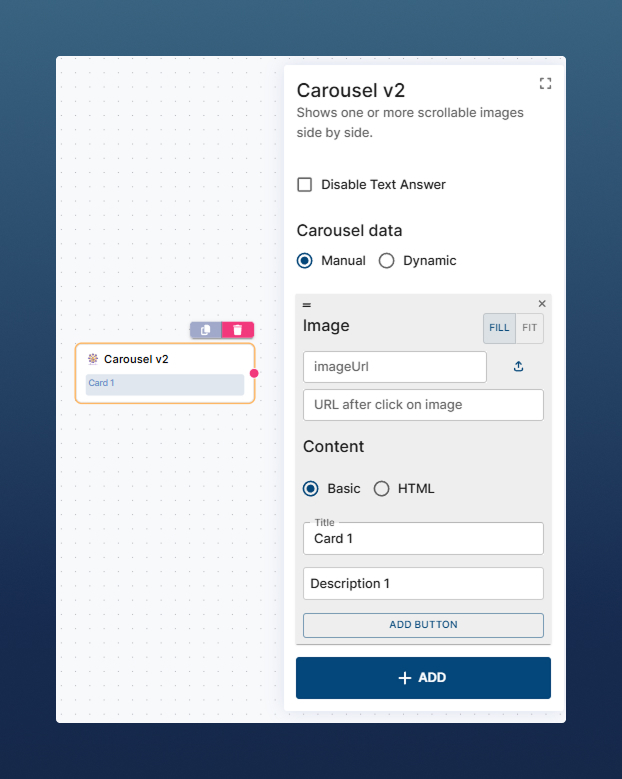Screen dimensions: 622x779
Task: Focus the imageUrl input field
Action: [x=394, y=367]
